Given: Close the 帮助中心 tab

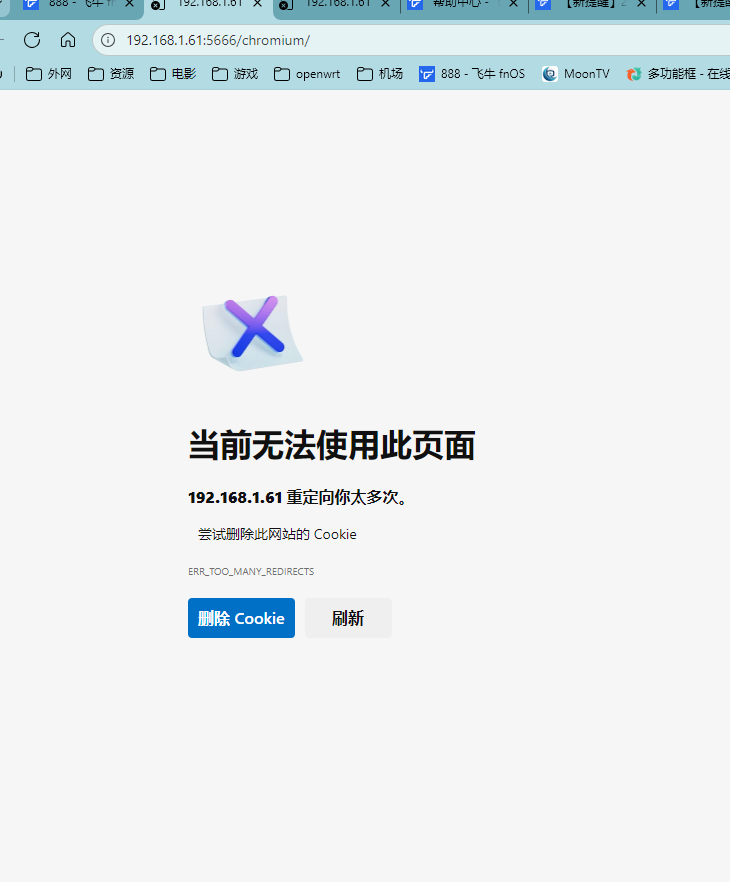Looking at the screenshot, I should [x=513, y=4].
